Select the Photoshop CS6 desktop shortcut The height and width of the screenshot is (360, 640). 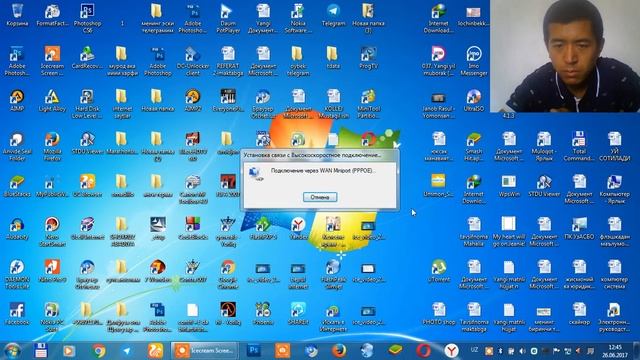pos(87,18)
